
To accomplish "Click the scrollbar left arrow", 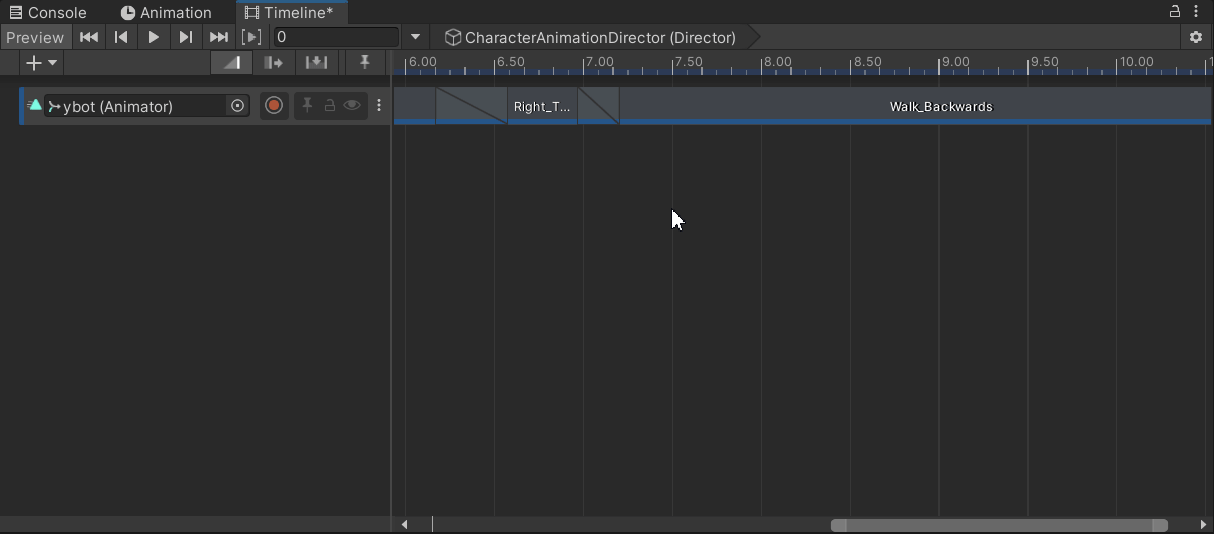I will point(404,525).
